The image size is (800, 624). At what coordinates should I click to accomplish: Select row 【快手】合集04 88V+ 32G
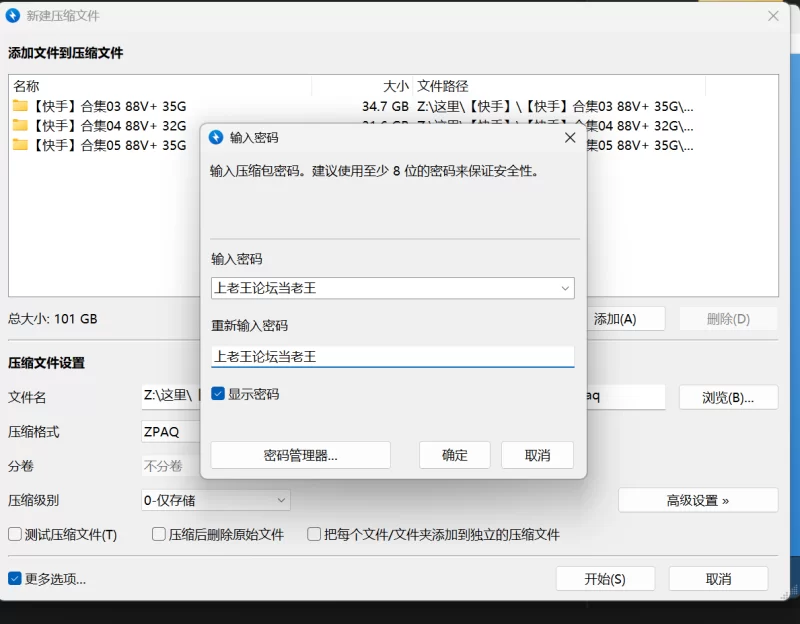[109, 126]
